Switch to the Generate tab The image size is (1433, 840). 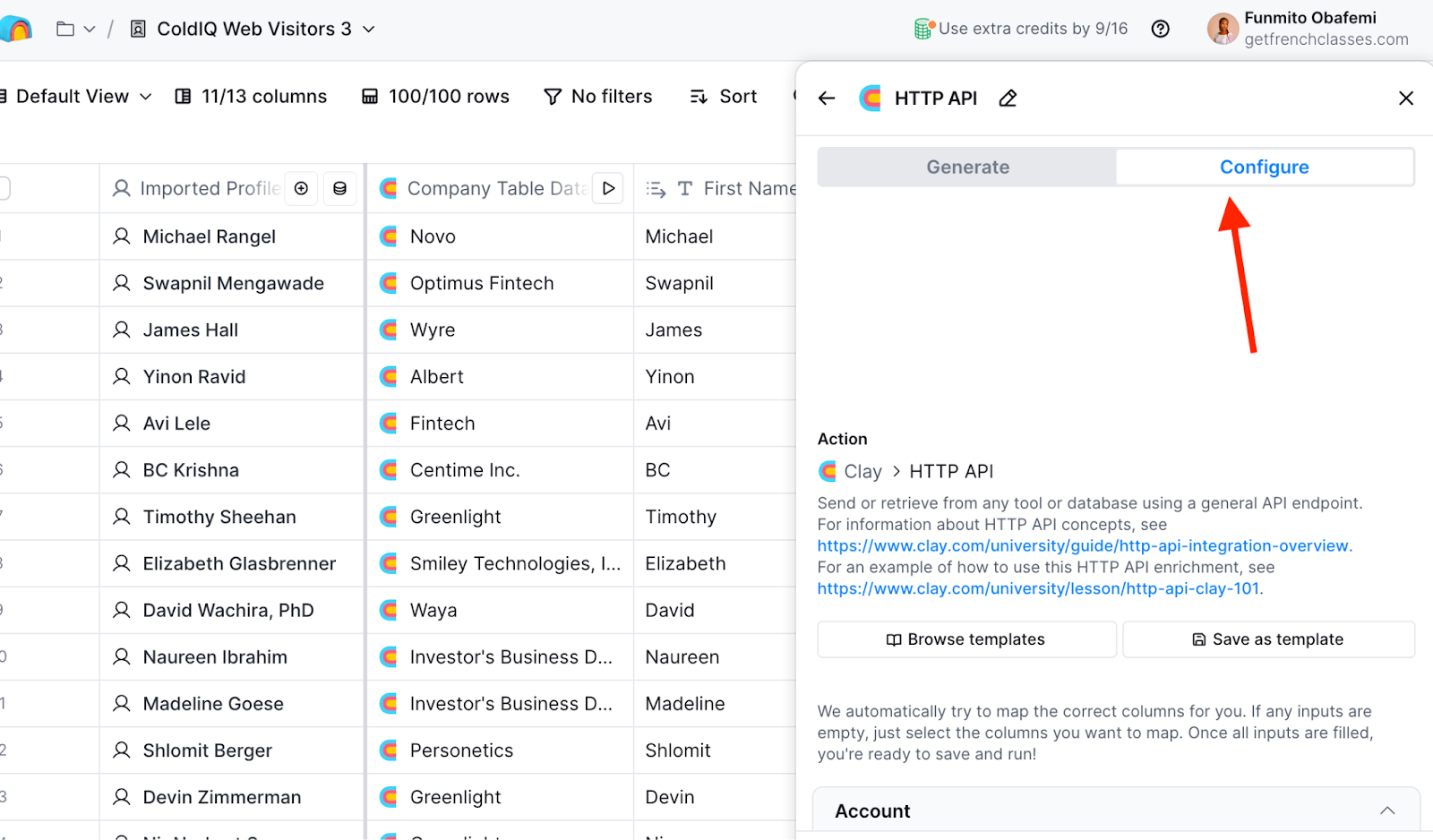click(x=967, y=167)
